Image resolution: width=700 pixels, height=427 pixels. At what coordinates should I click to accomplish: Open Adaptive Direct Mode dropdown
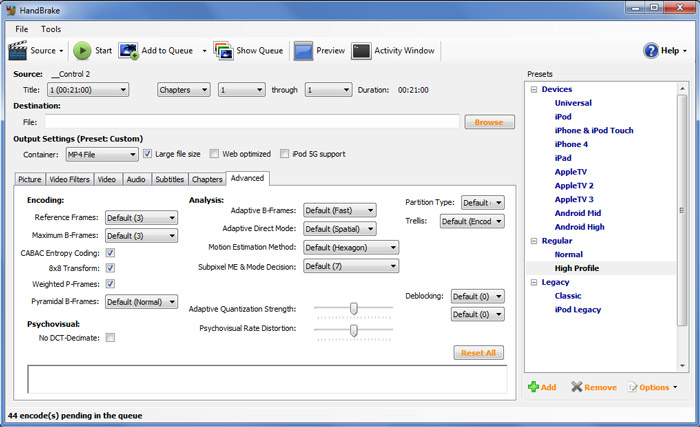[340, 229]
